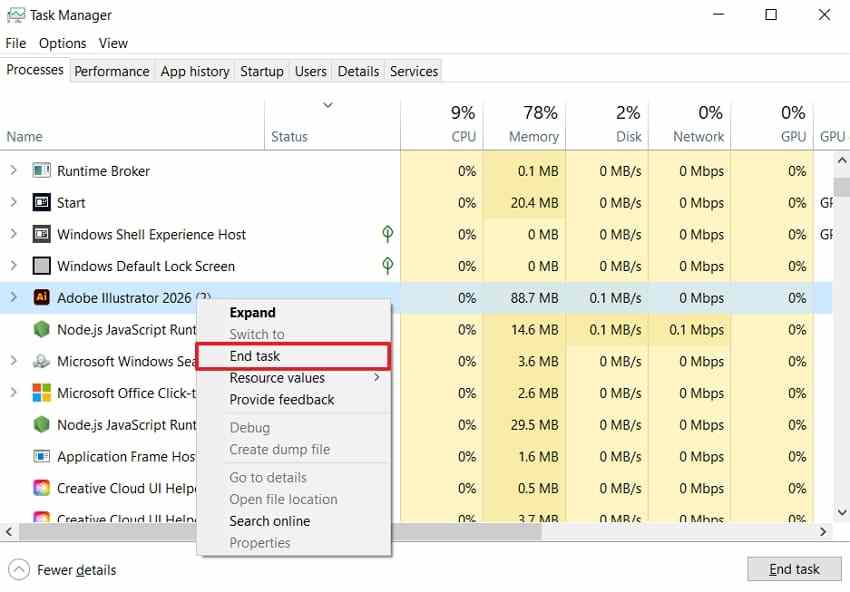
Task: Click the Adobe Illustrator Ai icon
Action: 42,298
